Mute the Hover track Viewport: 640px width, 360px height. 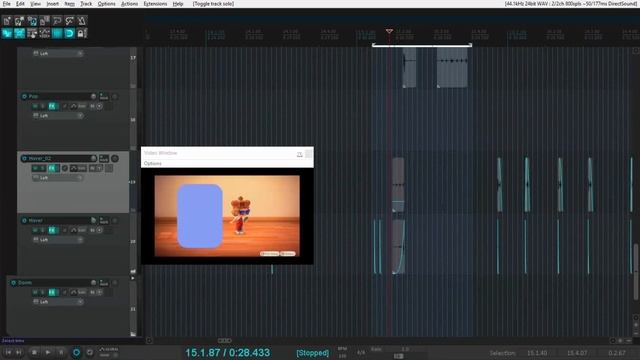click(35, 230)
